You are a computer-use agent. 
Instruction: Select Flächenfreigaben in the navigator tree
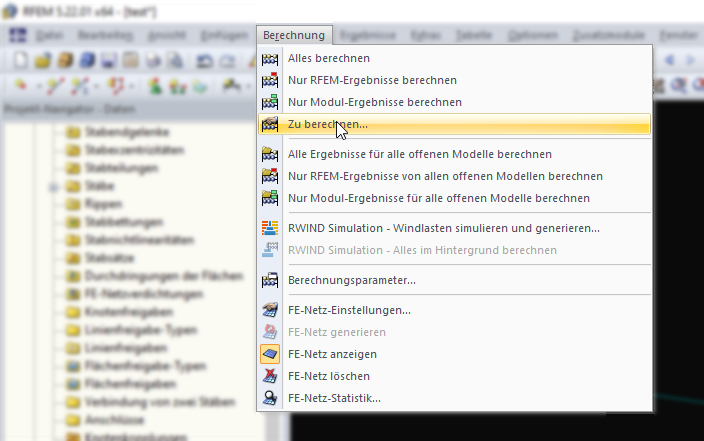pos(130,384)
